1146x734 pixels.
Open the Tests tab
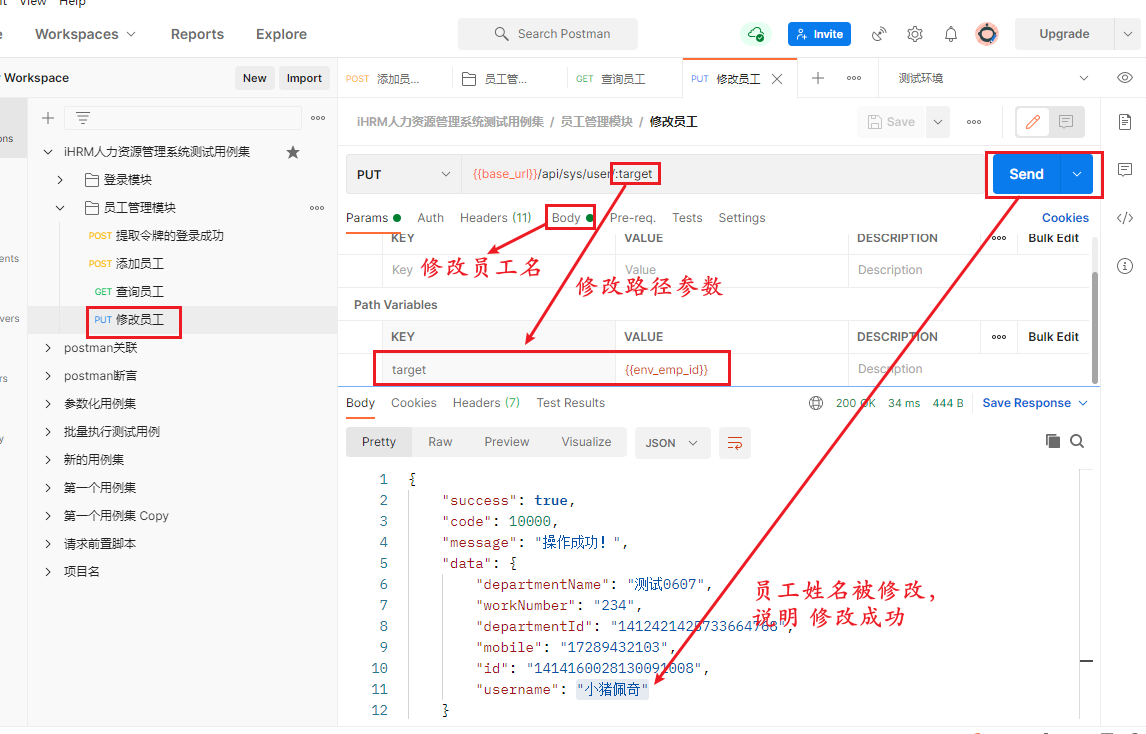click(687, 218)
